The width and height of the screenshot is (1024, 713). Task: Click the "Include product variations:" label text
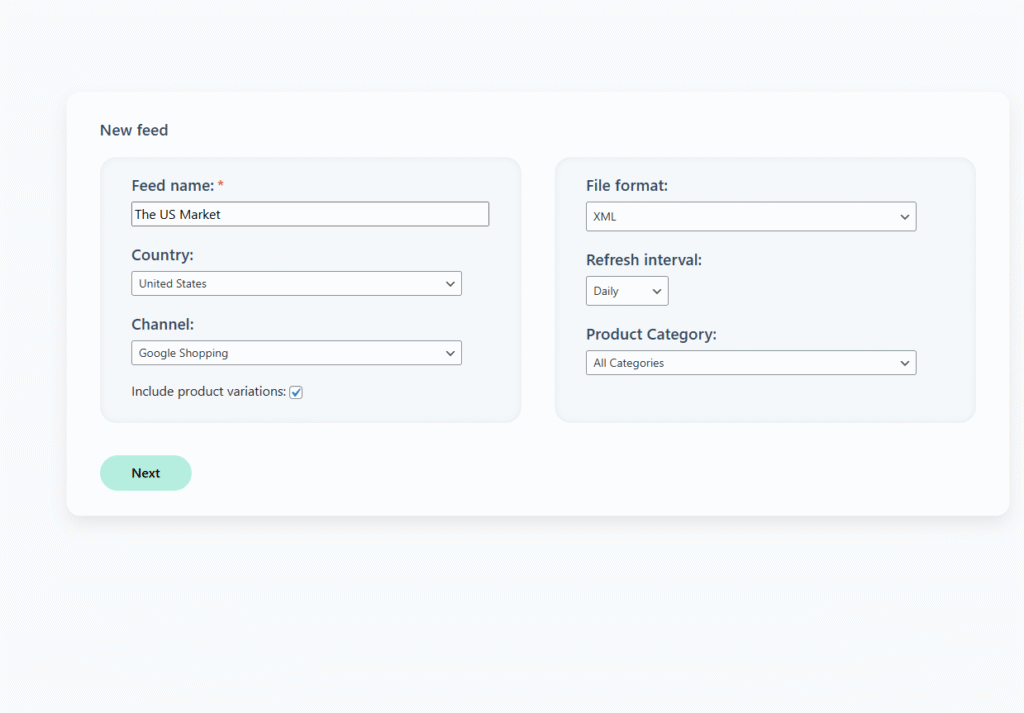pos(208,392)
